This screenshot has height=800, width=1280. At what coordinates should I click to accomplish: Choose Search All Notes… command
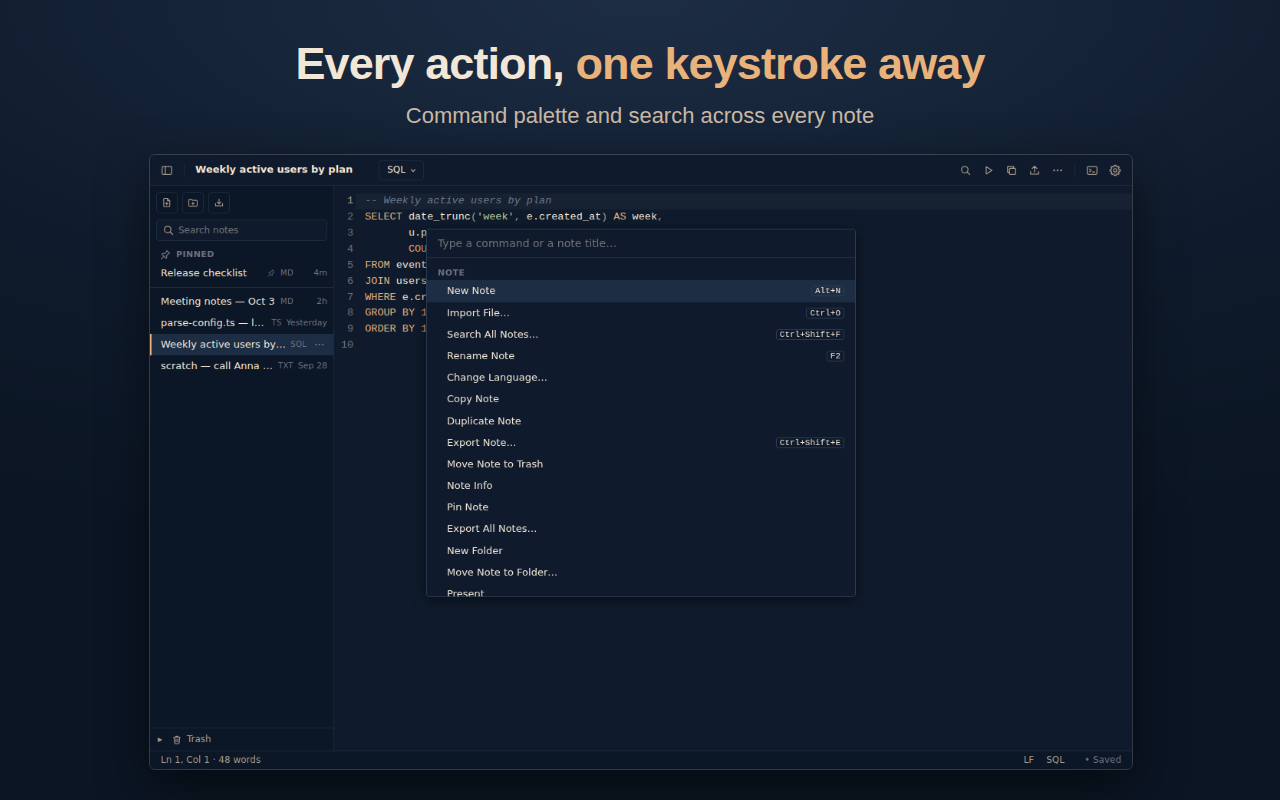tap(641, 334)
